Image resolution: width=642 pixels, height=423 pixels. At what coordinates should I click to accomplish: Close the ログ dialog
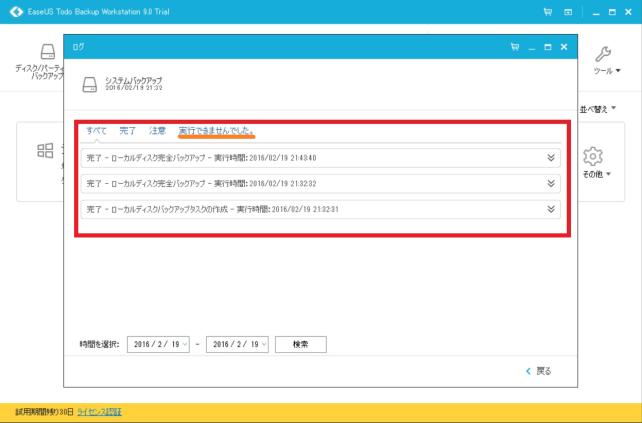[x=564, y=47]
